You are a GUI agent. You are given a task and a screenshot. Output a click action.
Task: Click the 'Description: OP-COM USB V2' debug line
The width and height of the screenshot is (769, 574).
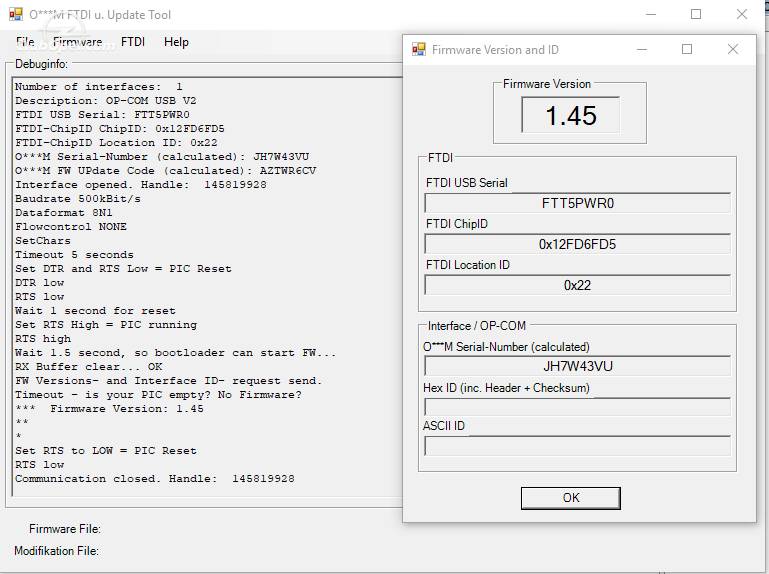[105, 101]
